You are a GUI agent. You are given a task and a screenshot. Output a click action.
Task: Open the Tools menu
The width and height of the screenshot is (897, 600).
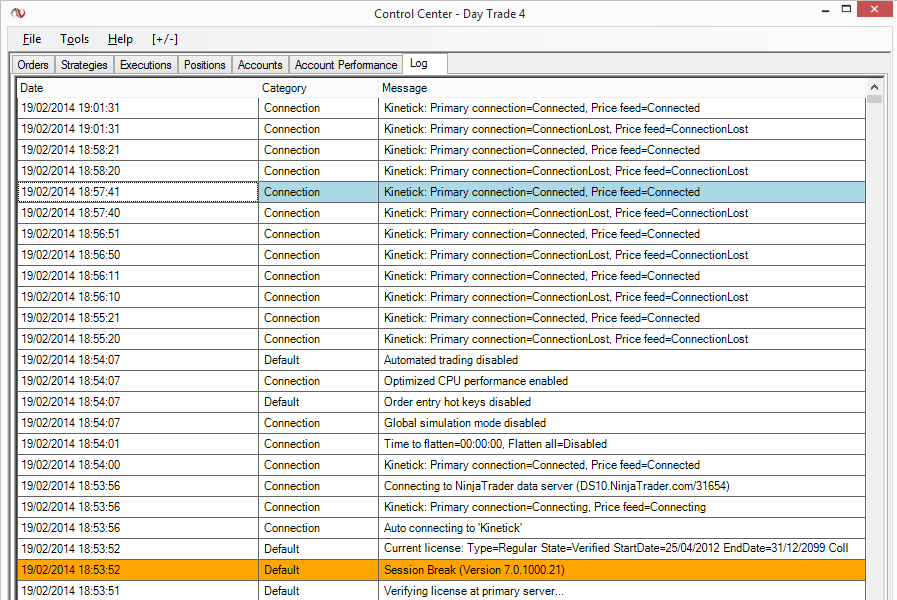click(74, 39)
